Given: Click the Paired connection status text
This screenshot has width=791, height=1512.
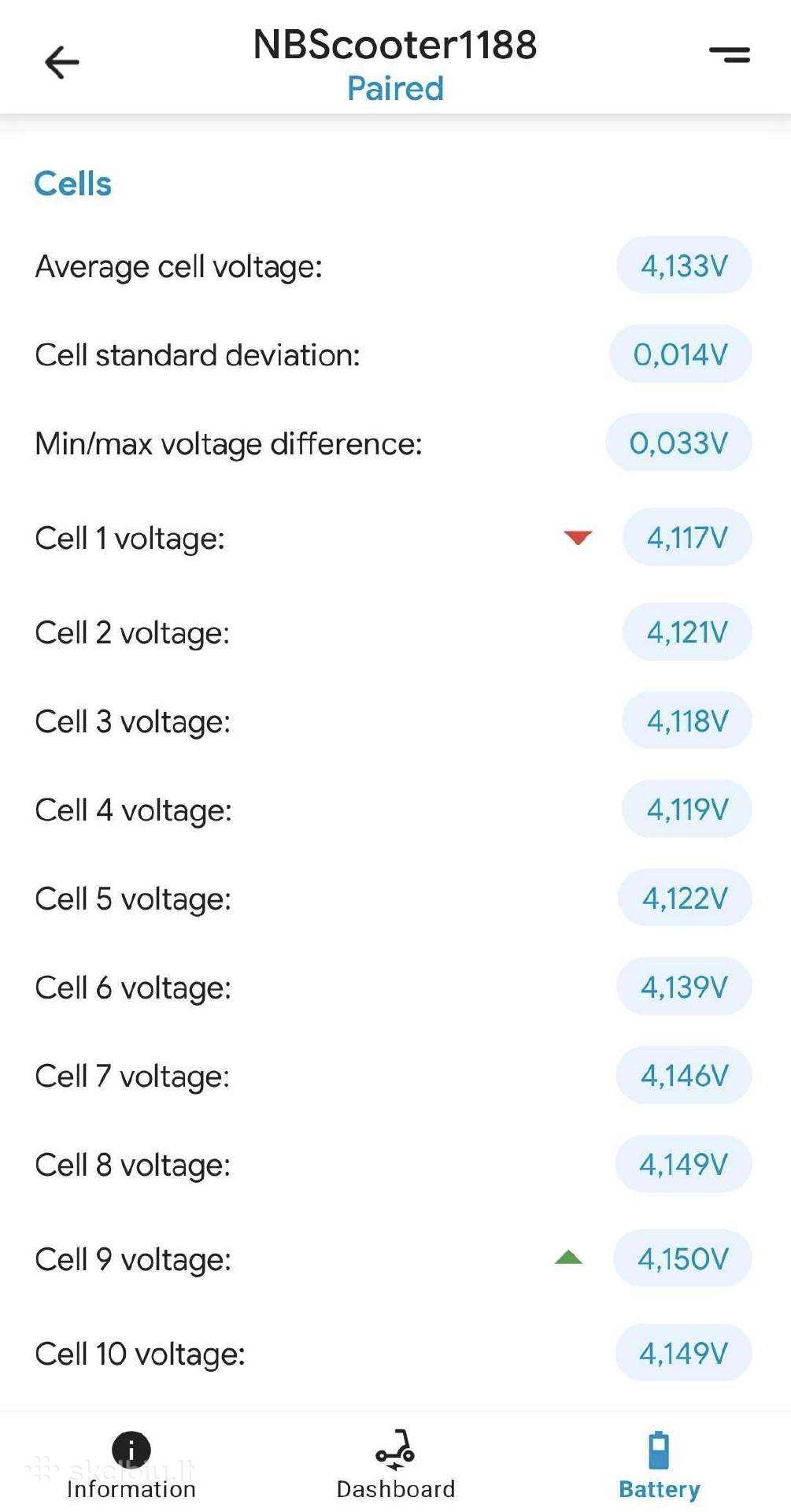Looking at the screenshot, I should click(395, 88).
